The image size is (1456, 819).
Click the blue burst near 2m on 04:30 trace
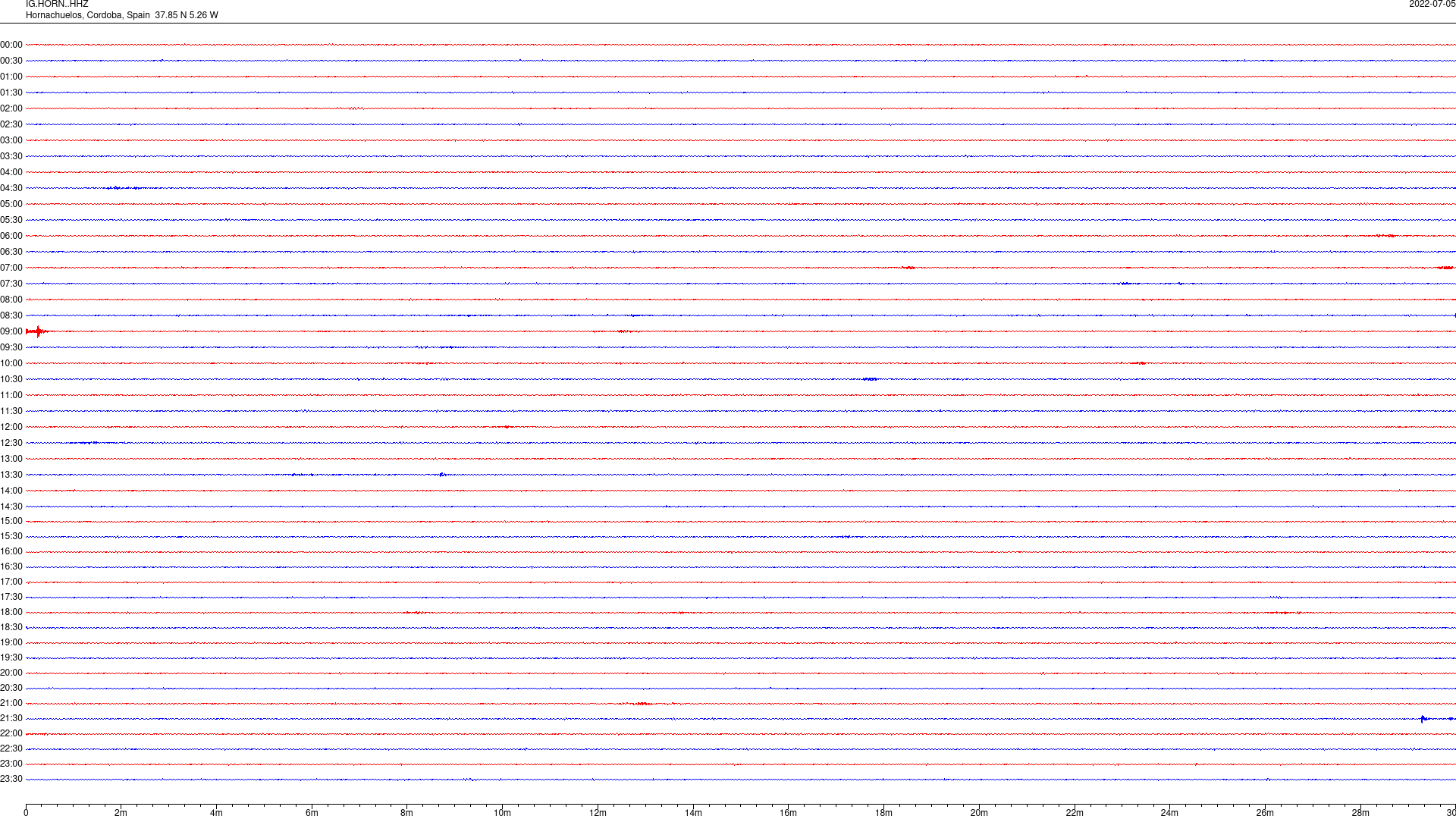coord(123,188)
